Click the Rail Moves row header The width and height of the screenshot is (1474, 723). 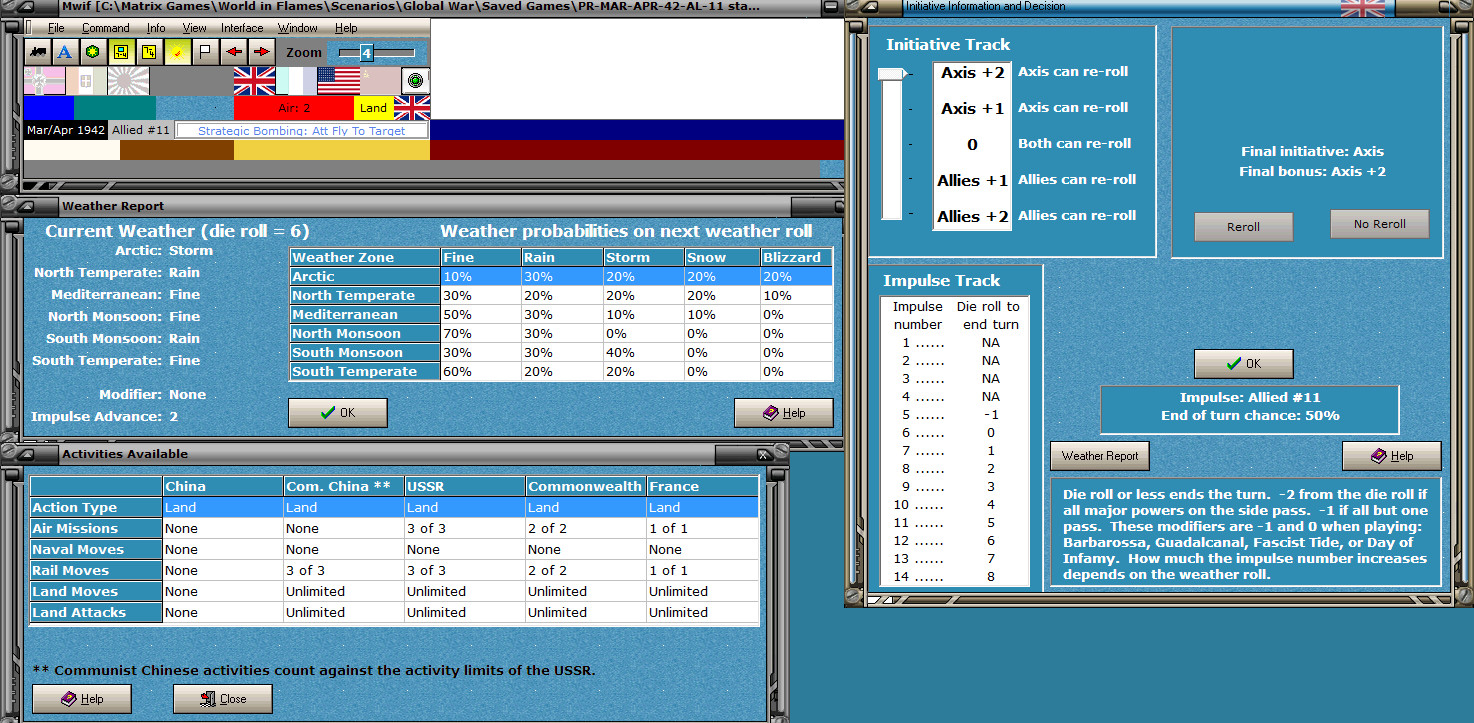coord(97,571)
